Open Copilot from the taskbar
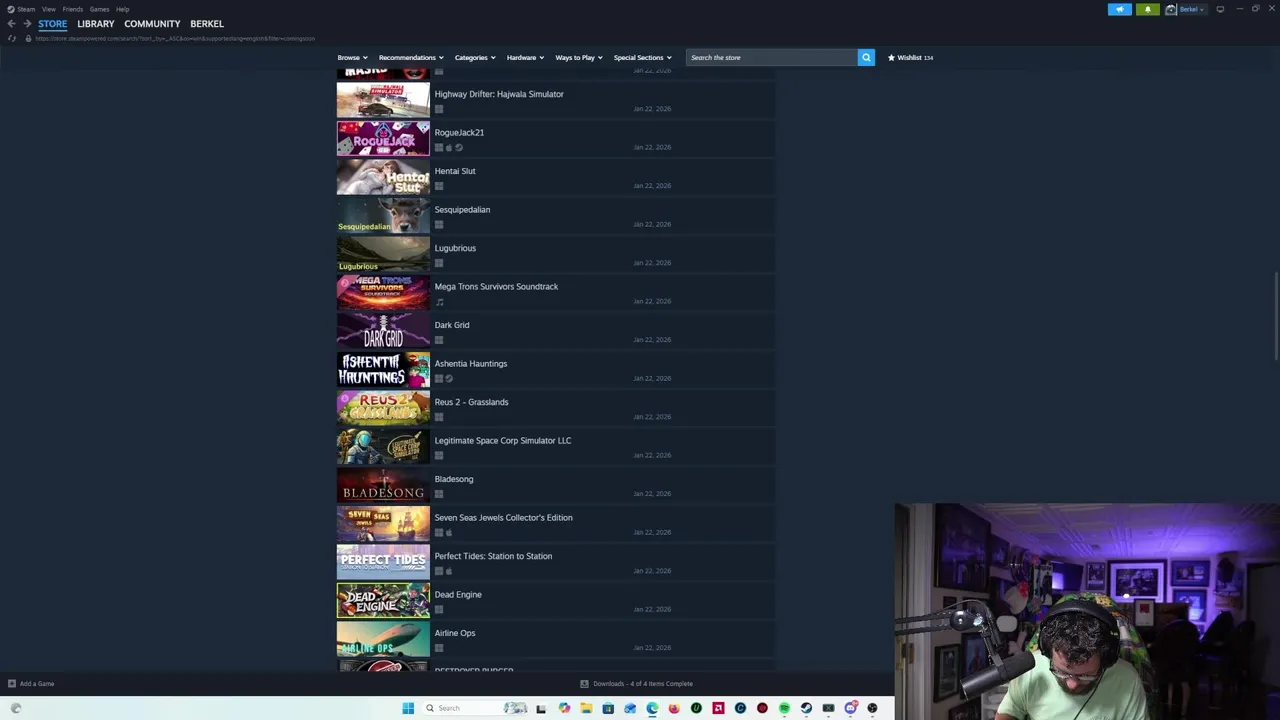The height and width of the screenshot is (720, 1280). click(564, 708)
